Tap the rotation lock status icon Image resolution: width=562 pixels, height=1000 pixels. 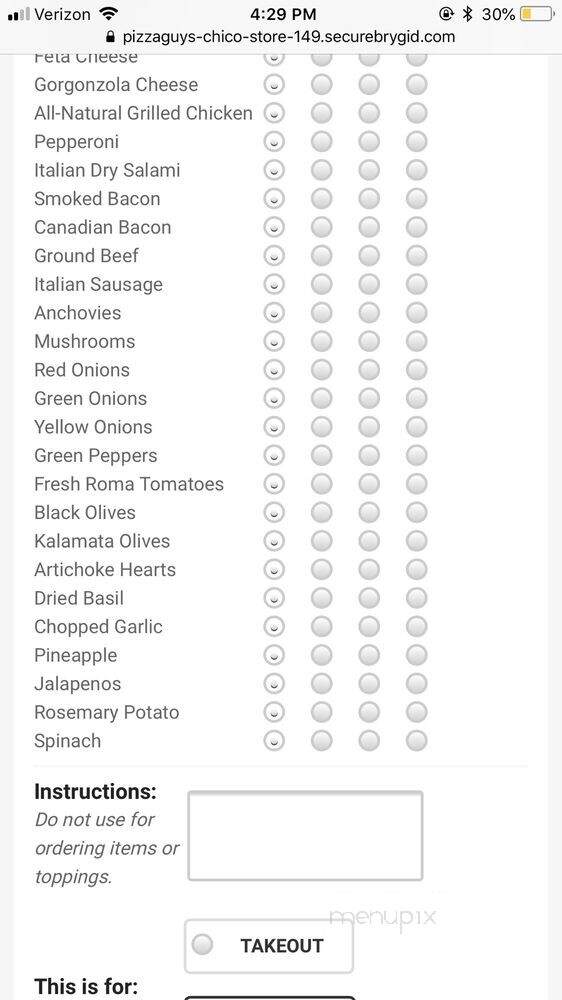447,13
